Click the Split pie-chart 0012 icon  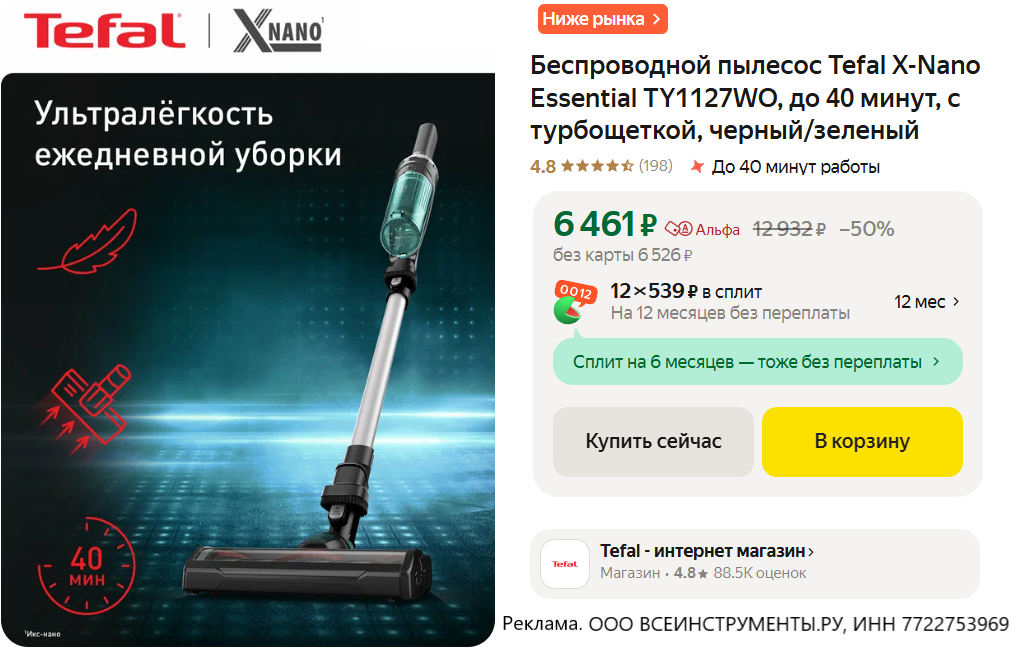pos(574,302)
